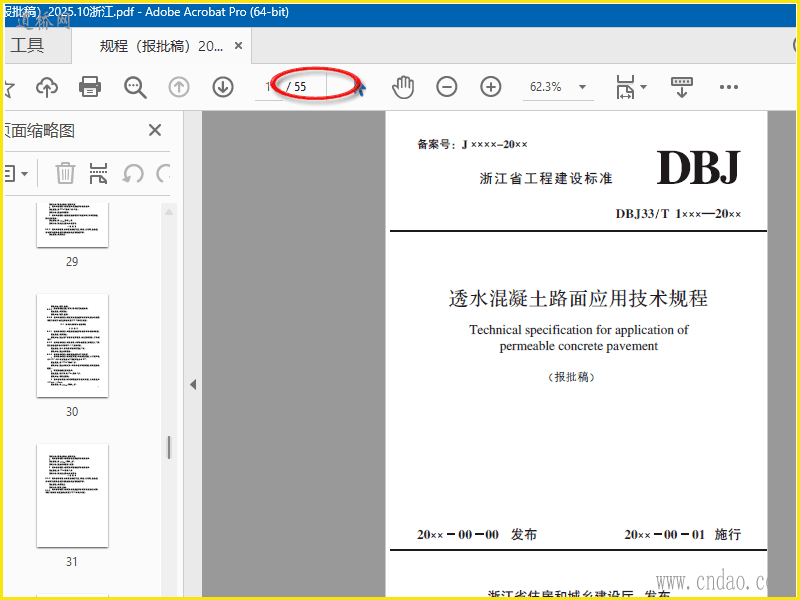Zoom out with minus button
Screen dimensions: 800x600
[446, 87]
